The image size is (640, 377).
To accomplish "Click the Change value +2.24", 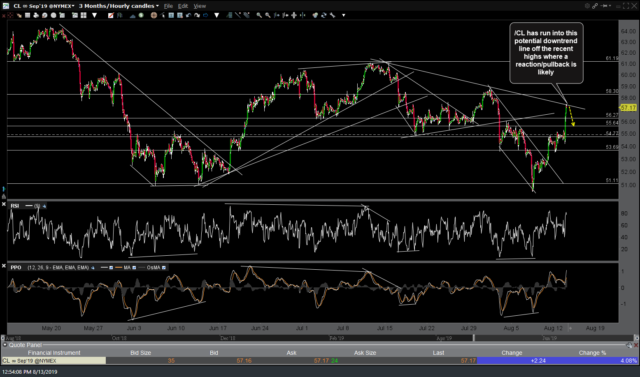I will click(538, 361).
